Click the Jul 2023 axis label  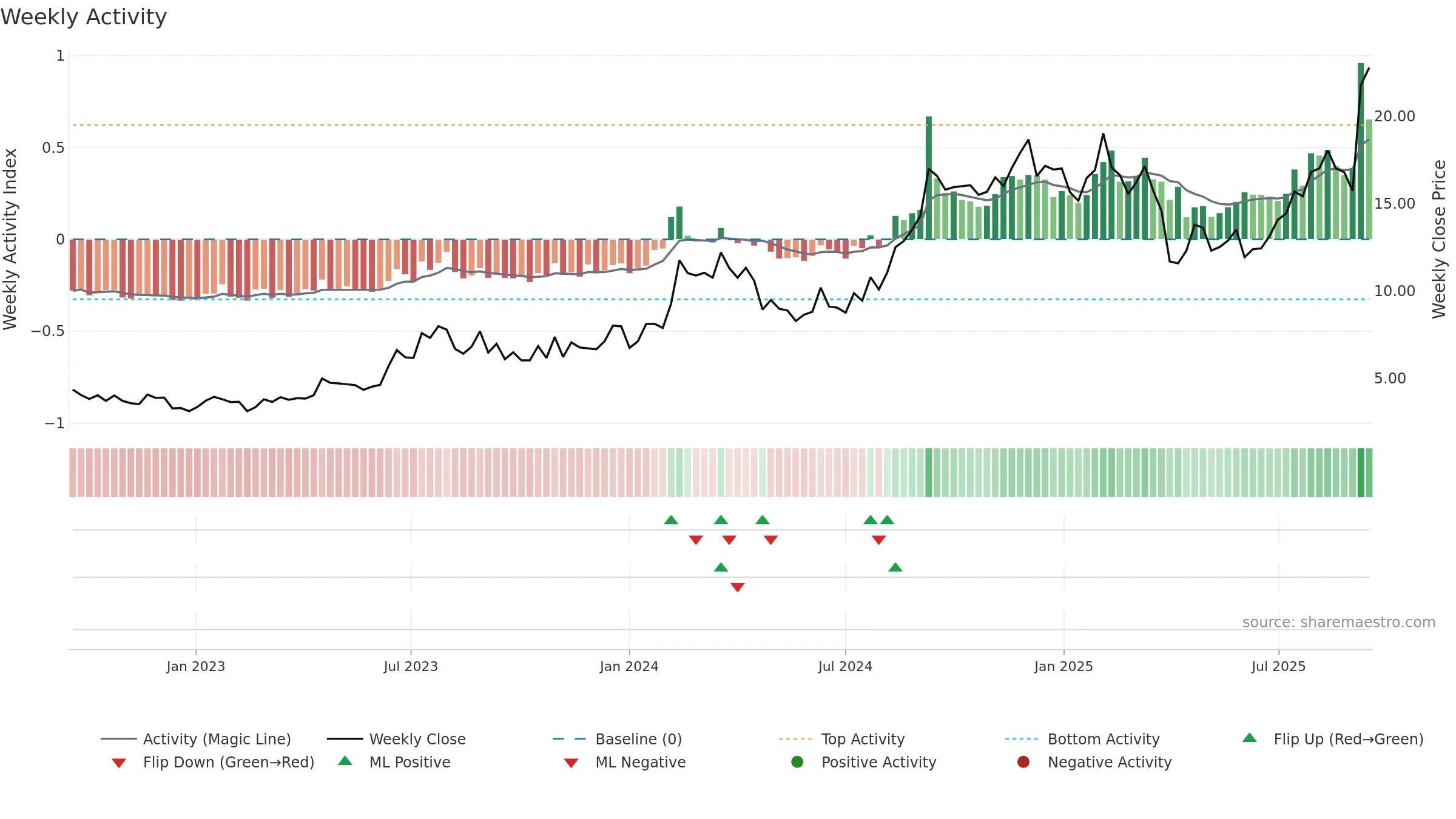click(x=411, y=666)
